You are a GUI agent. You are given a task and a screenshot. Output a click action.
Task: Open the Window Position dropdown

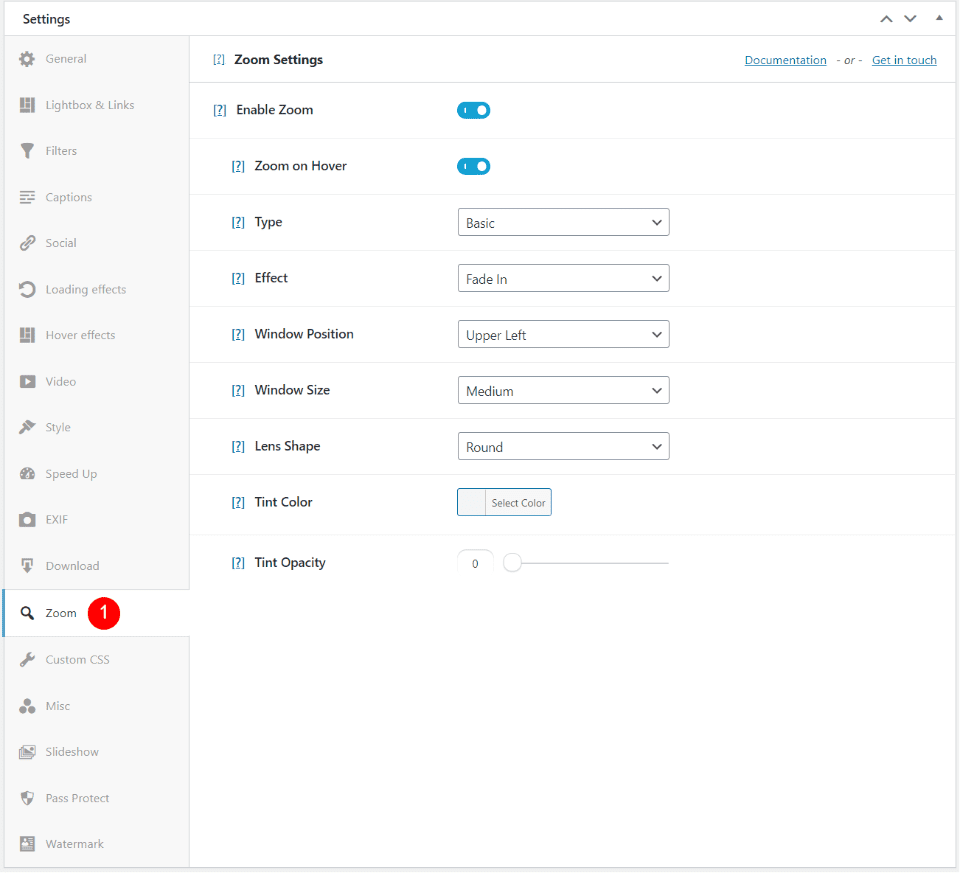coord(563,335)
